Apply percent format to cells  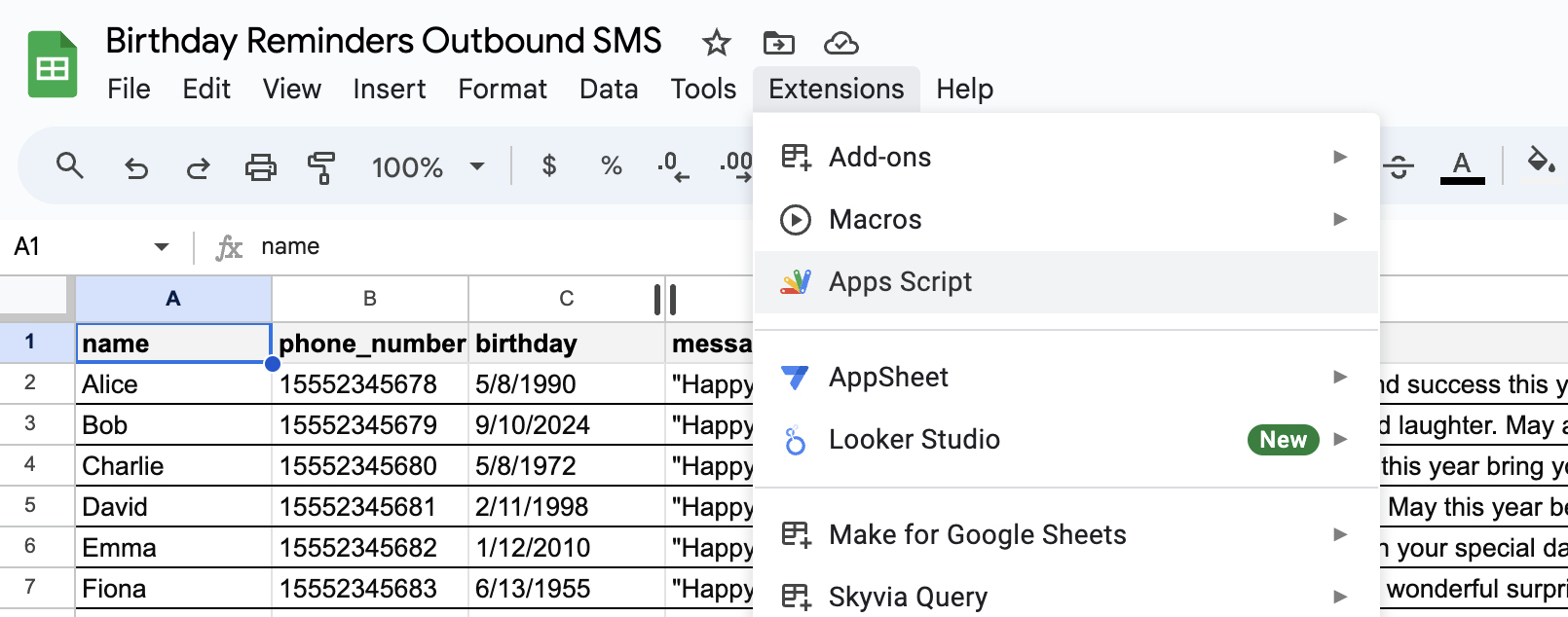pos(612,166)
